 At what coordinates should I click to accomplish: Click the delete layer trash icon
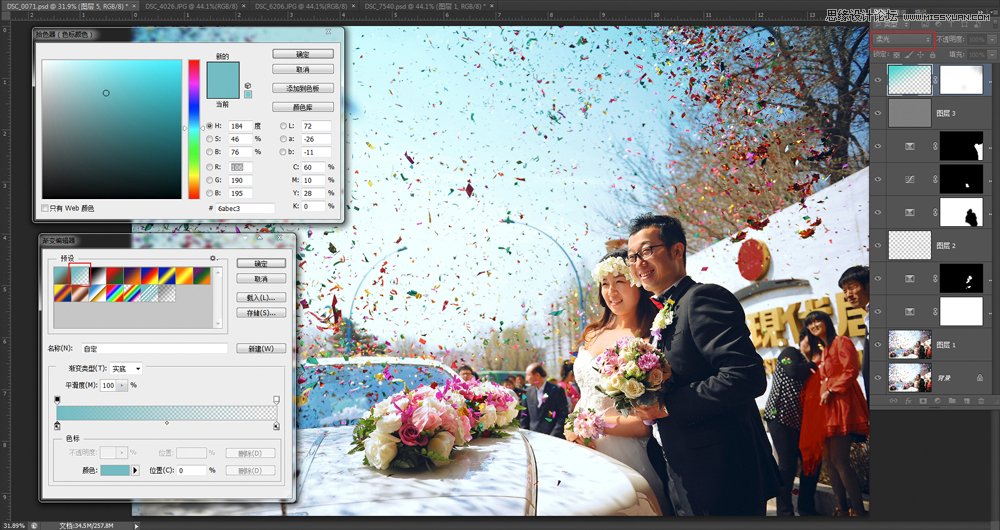(982, 401)
